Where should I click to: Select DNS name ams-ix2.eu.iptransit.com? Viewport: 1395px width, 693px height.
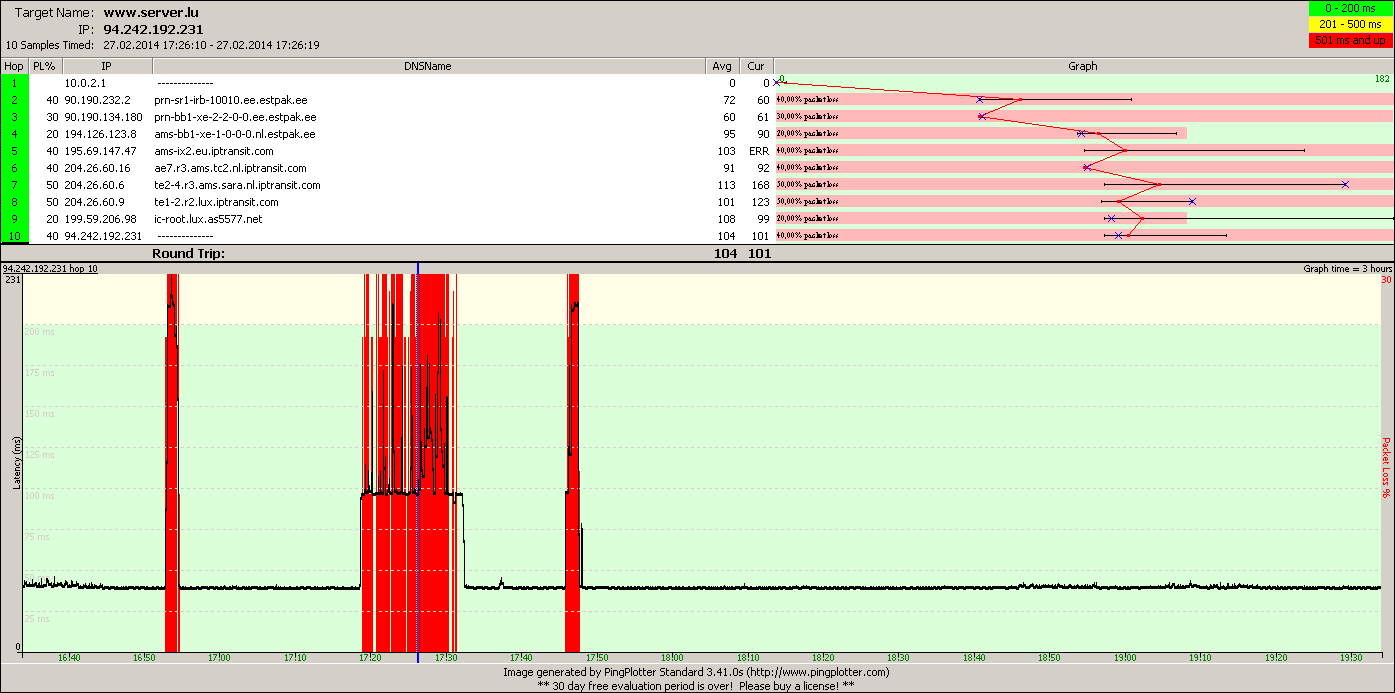point(214,151)
